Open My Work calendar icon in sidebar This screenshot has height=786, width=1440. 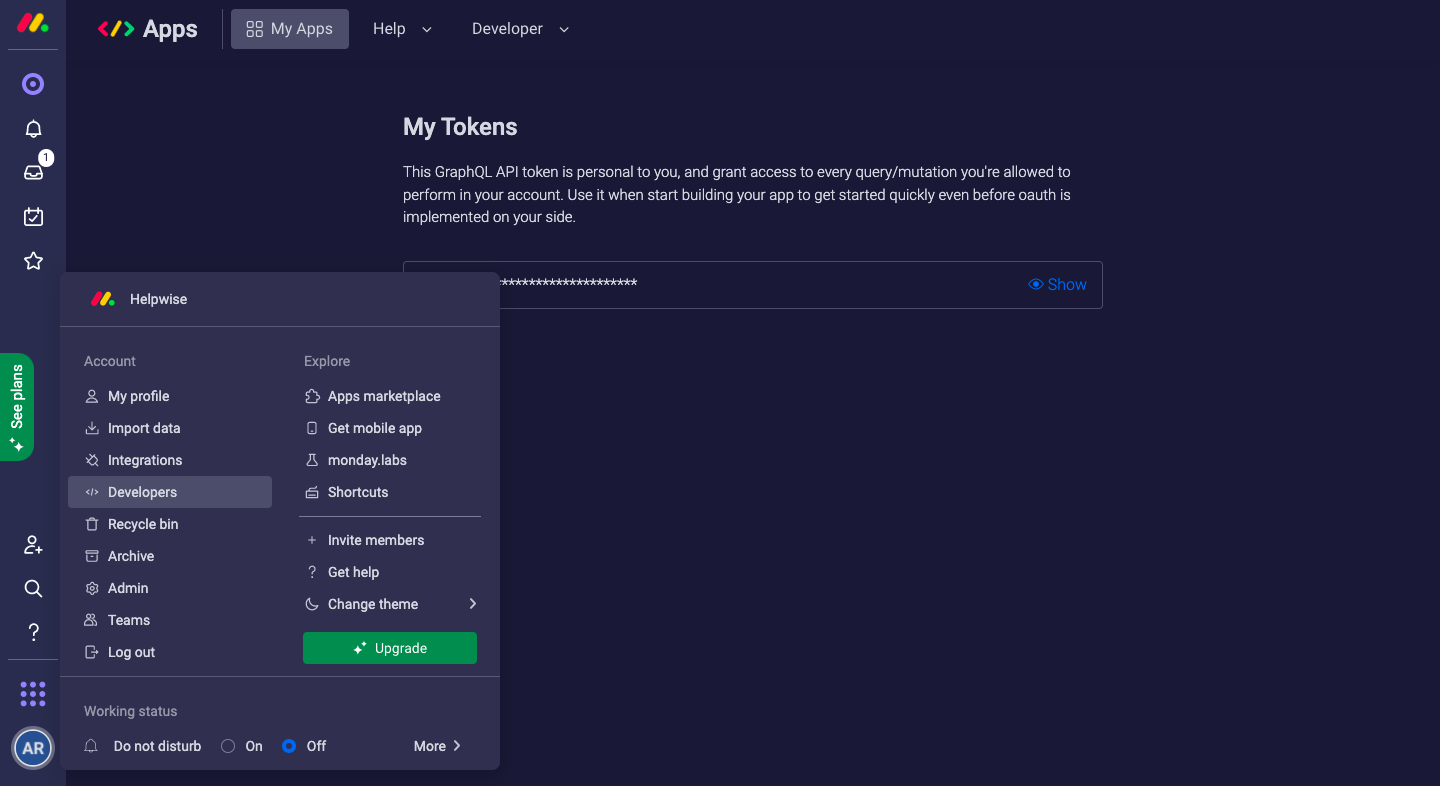[x=33, y=216]
